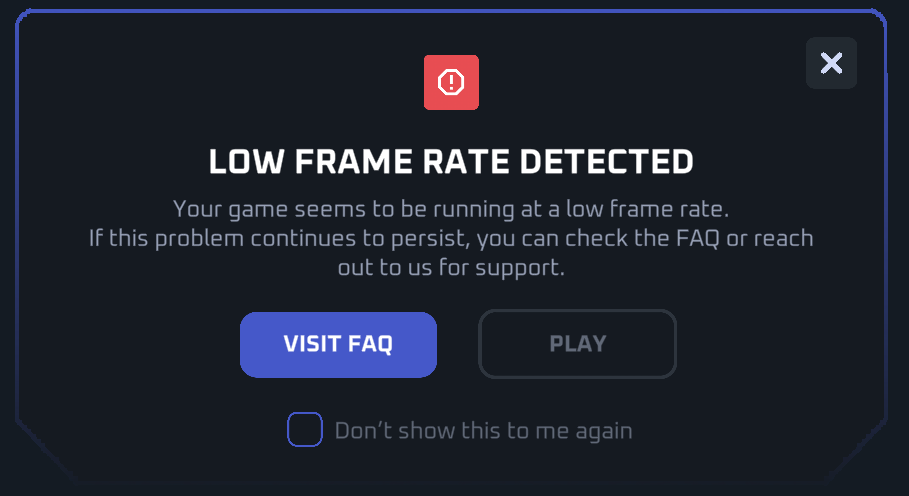Enable the Don't show this again checkbox

305,429
